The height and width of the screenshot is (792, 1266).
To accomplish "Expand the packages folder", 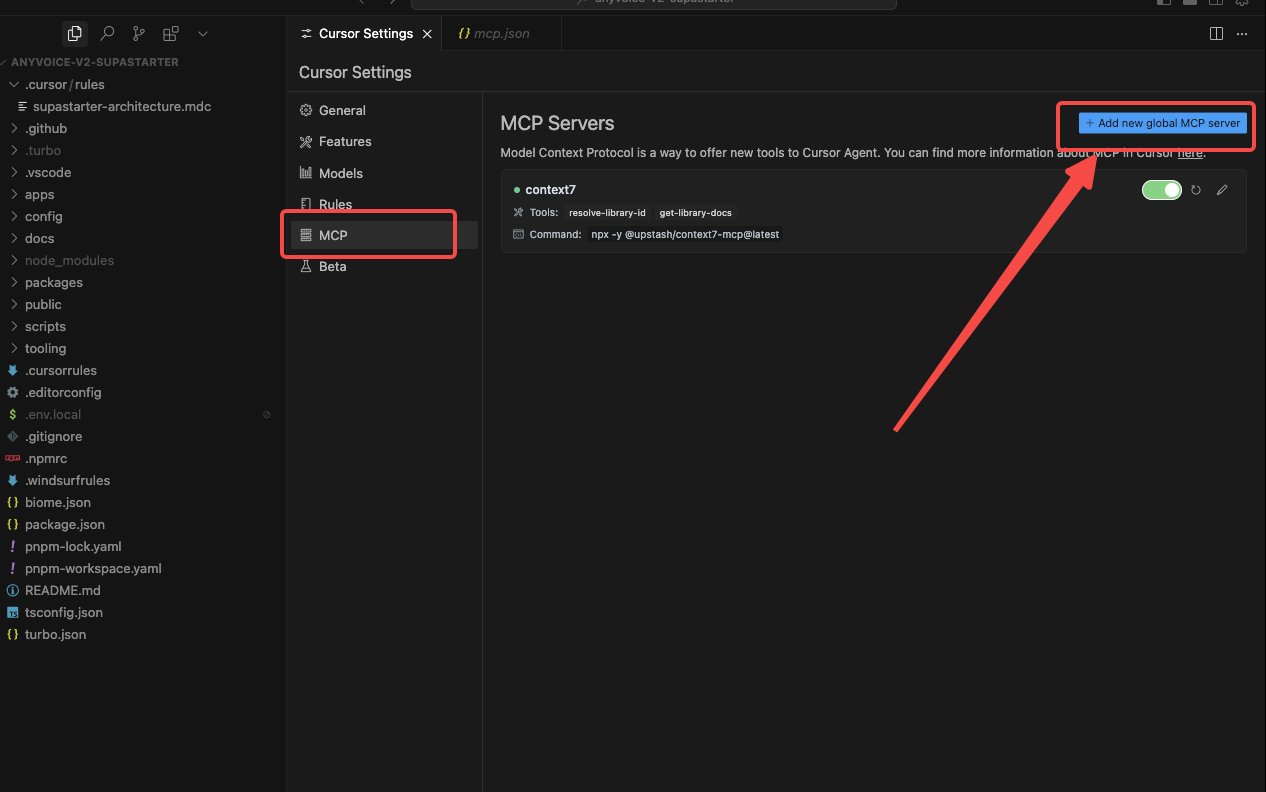I will coord(54,282).
